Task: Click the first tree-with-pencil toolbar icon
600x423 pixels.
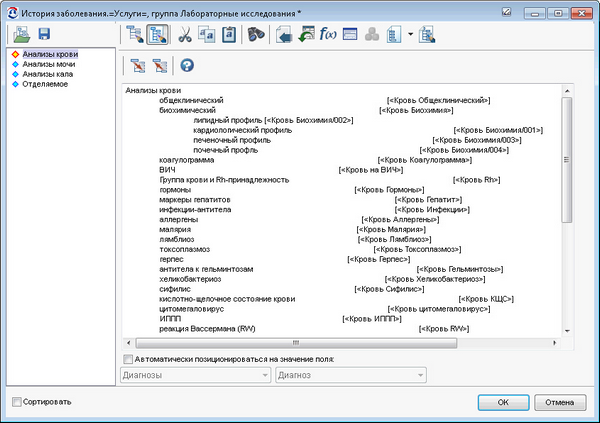Action: pos(135,34)
